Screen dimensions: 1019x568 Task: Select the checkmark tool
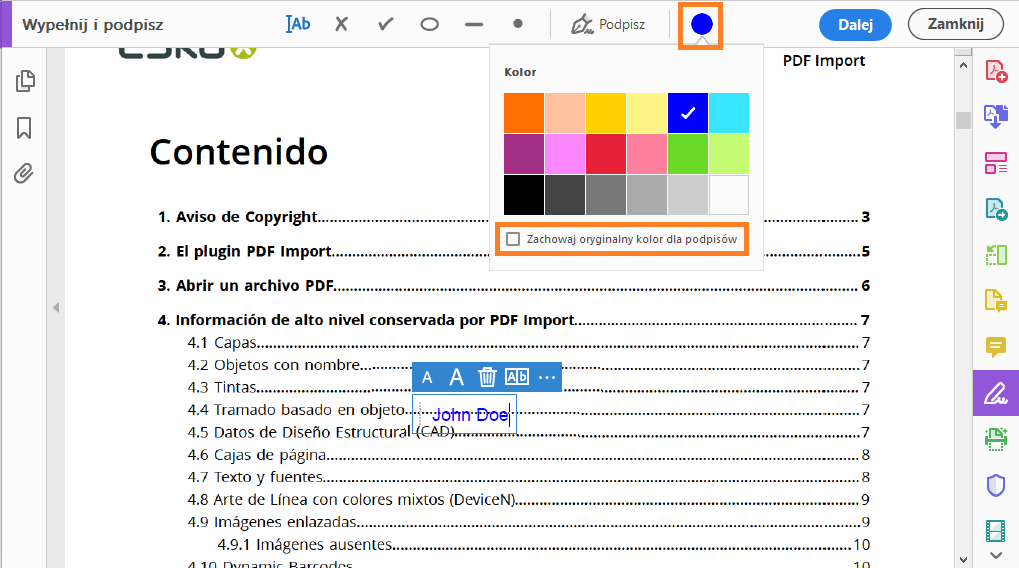click(386, 24)
